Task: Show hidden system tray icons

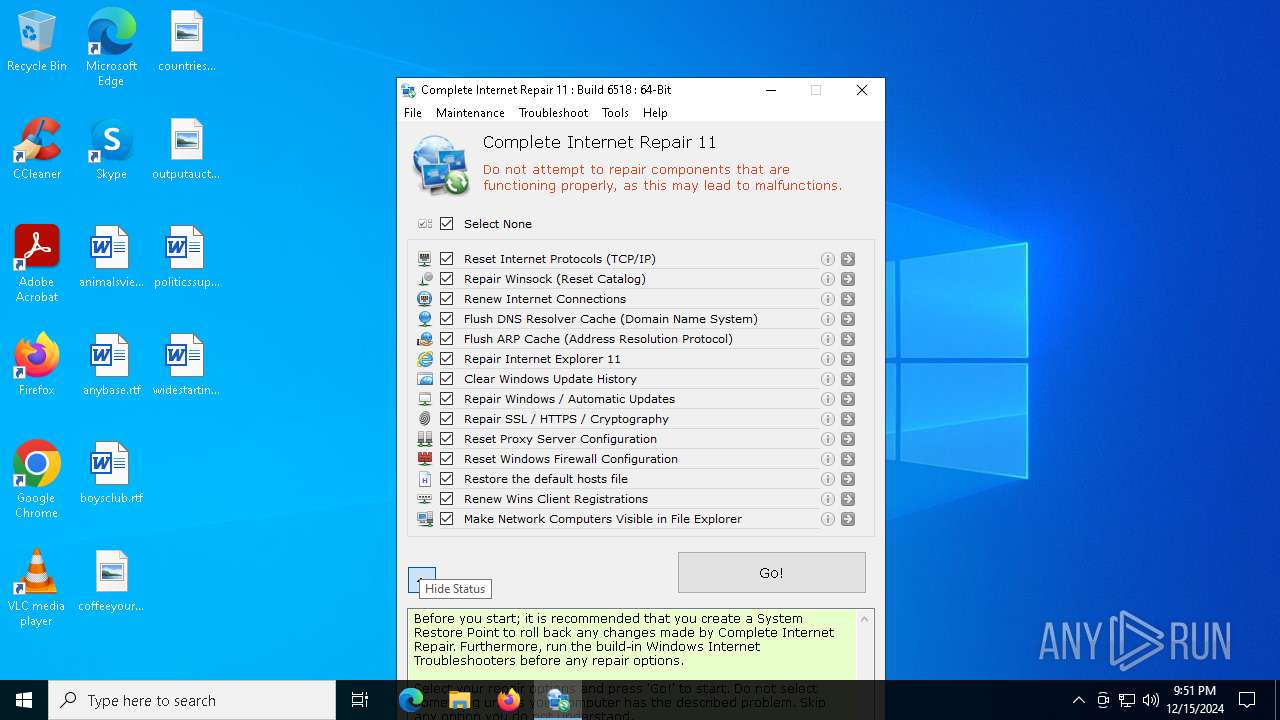Action: [1078, 700]
